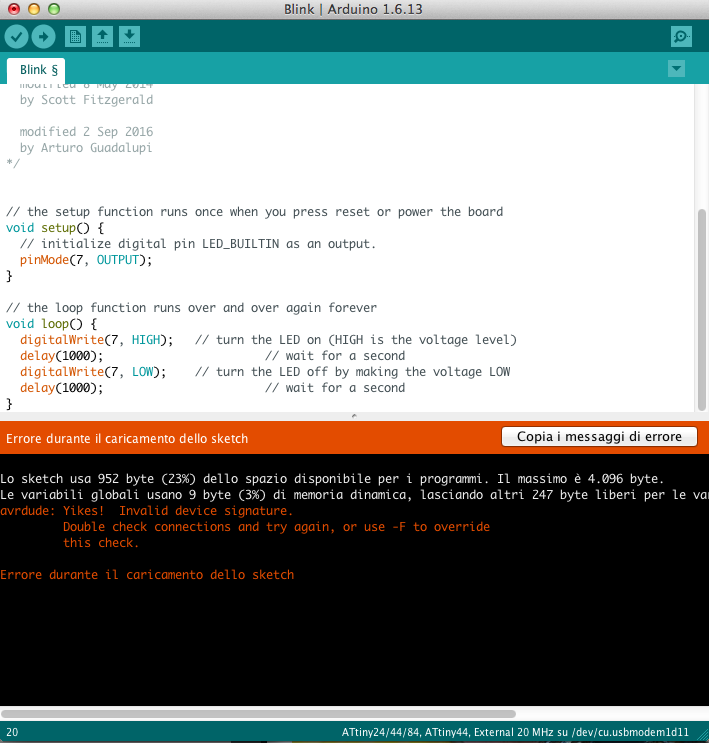
Task: Click the Verify checkmark button
Action: tap(17, 36)
